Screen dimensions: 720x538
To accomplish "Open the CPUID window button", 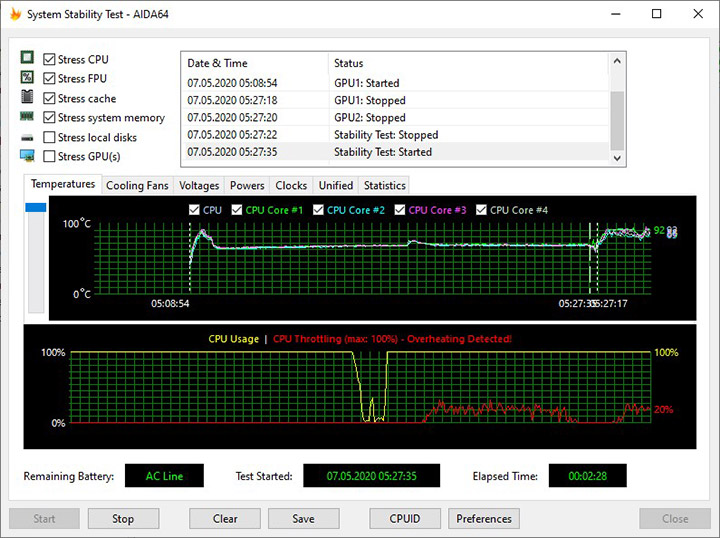I will 405,519.
